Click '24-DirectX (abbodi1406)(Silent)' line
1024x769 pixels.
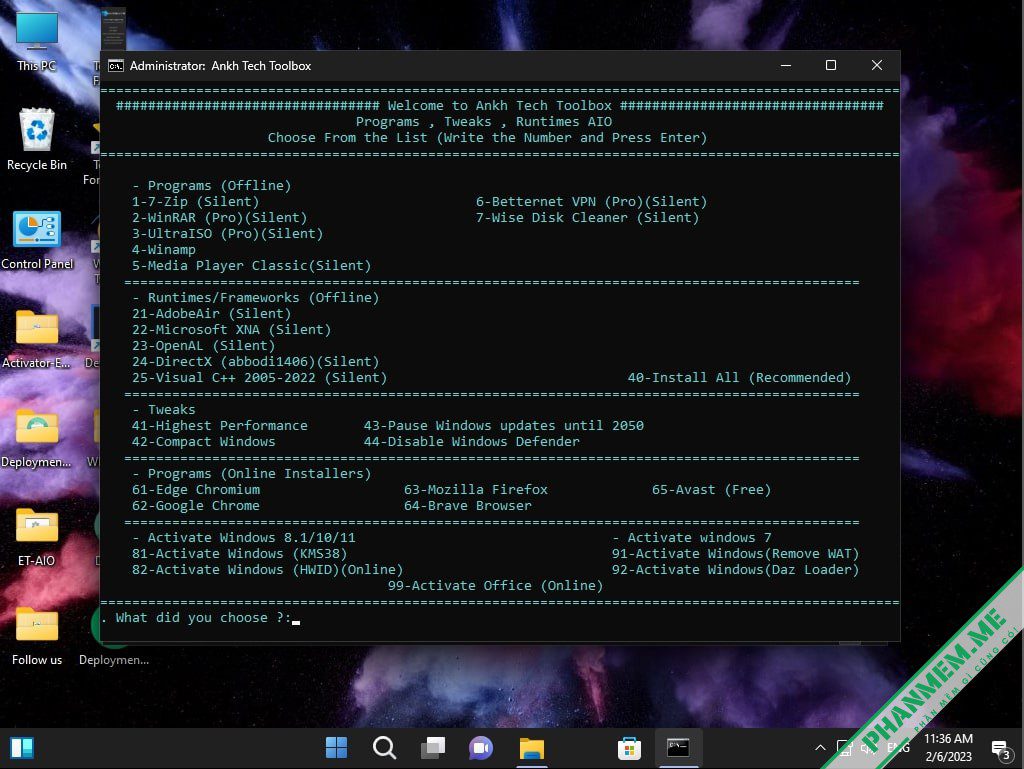255,362
